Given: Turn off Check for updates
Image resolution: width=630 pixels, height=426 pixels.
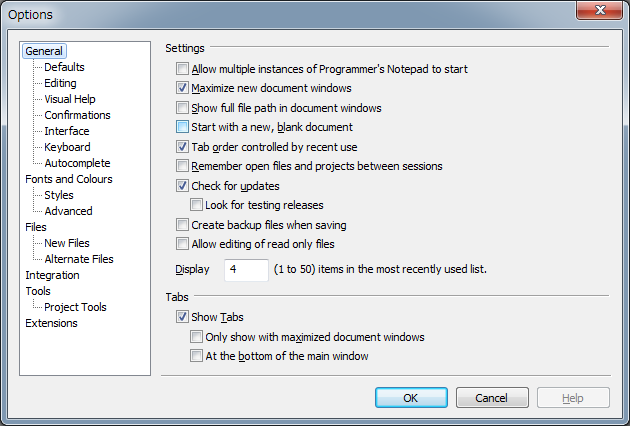Looking at the screenshot, I should [182, 186].
